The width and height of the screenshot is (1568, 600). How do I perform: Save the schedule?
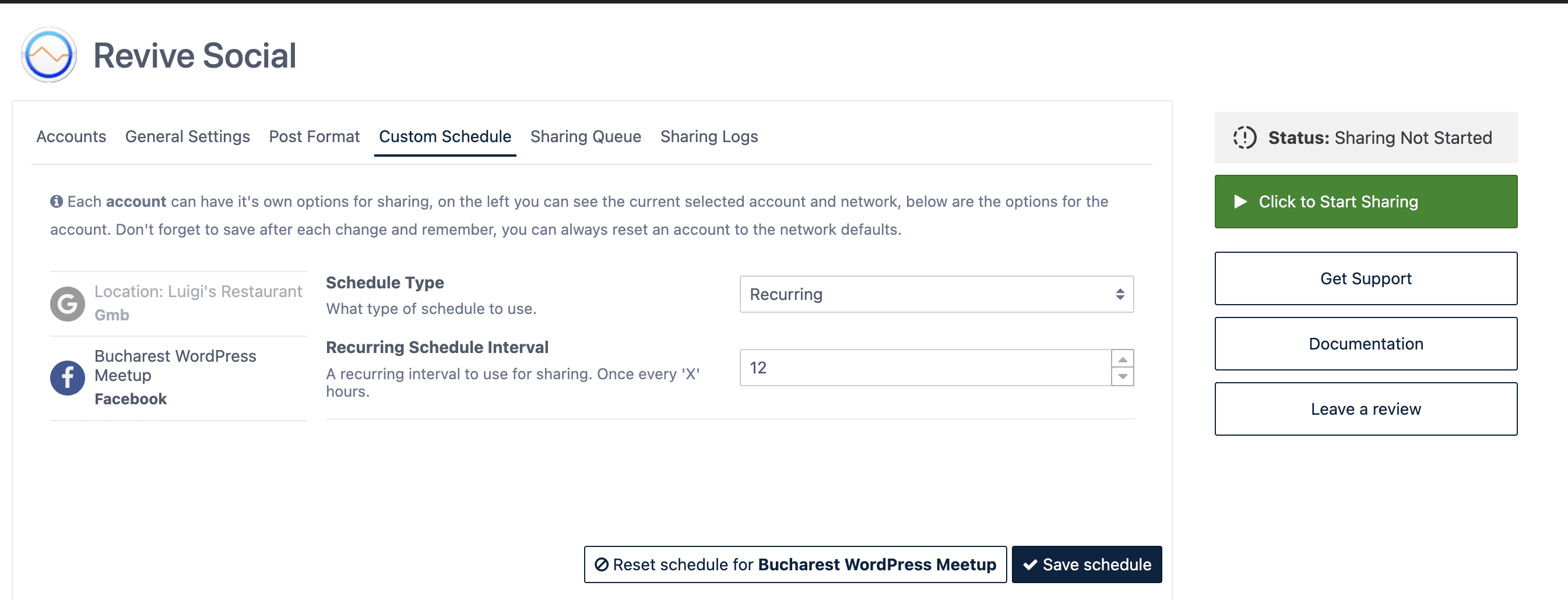(1086, 564)
